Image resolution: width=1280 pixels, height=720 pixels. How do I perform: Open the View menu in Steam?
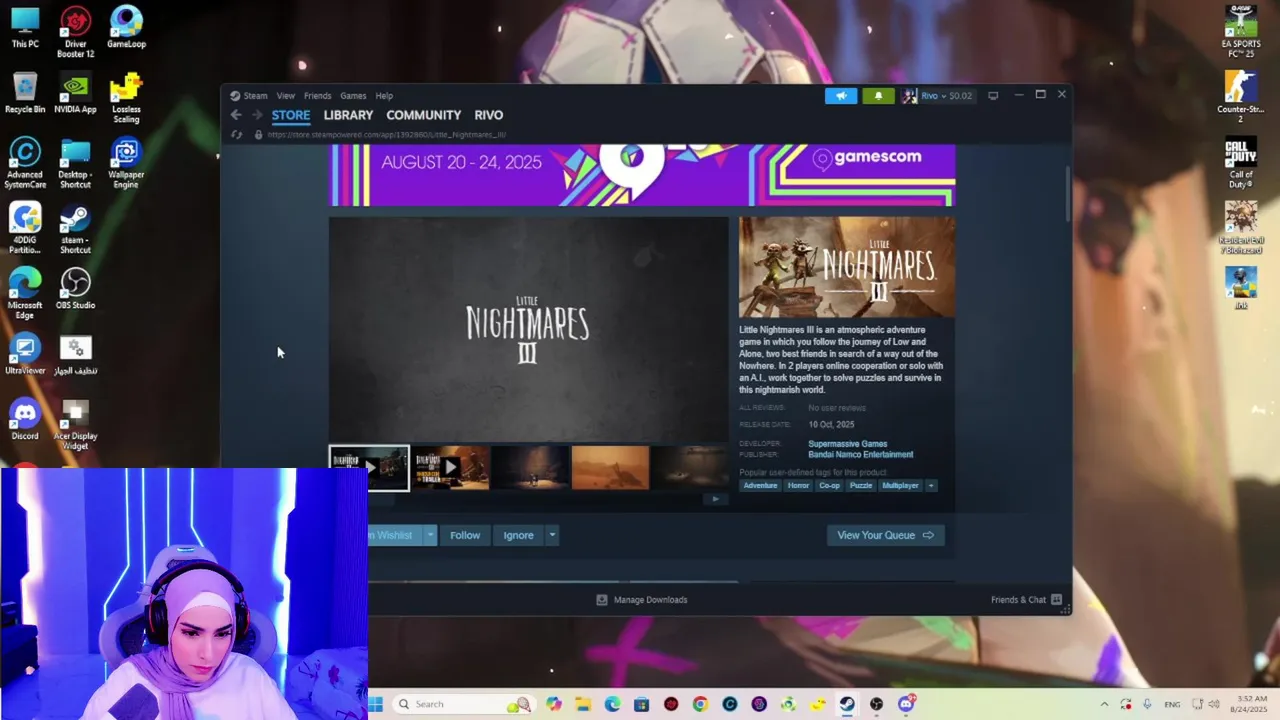click(286, 96)
